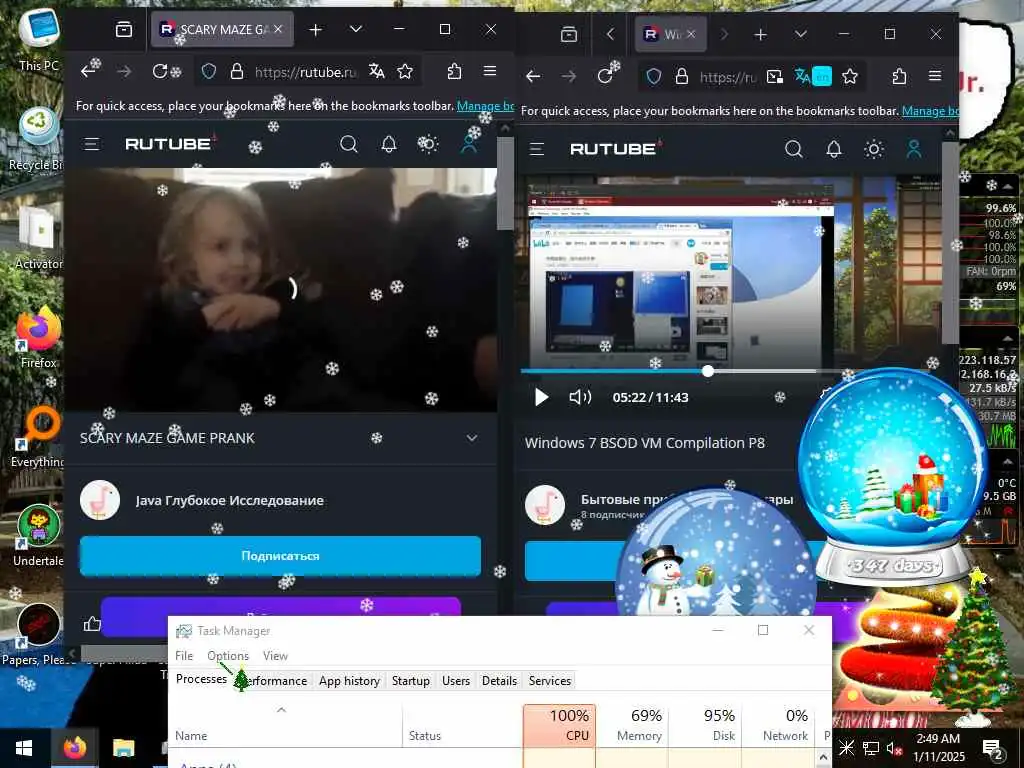Bookmark page with star in right Firefox

pos(850,76)
